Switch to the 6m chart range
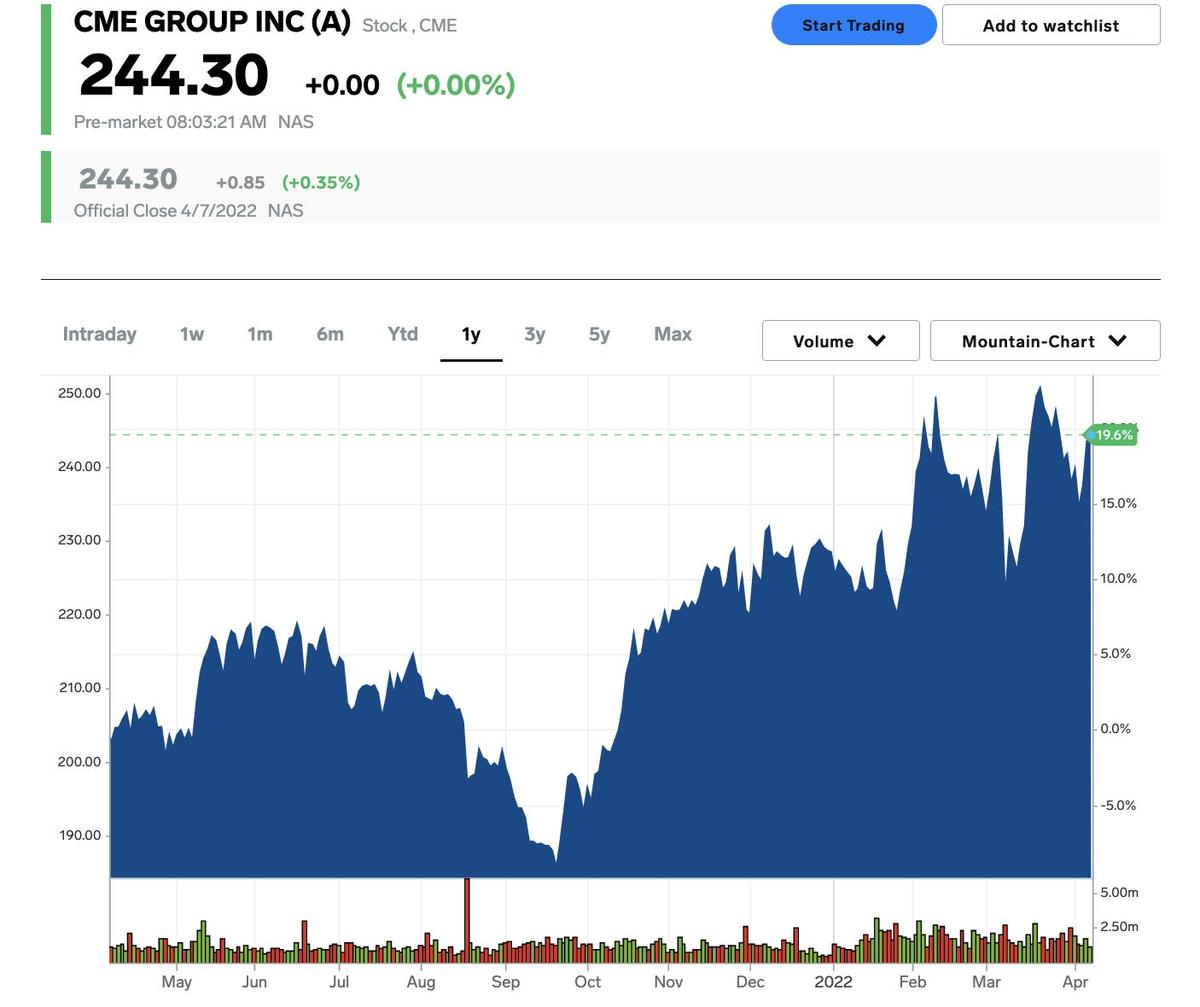 (330, 334)
